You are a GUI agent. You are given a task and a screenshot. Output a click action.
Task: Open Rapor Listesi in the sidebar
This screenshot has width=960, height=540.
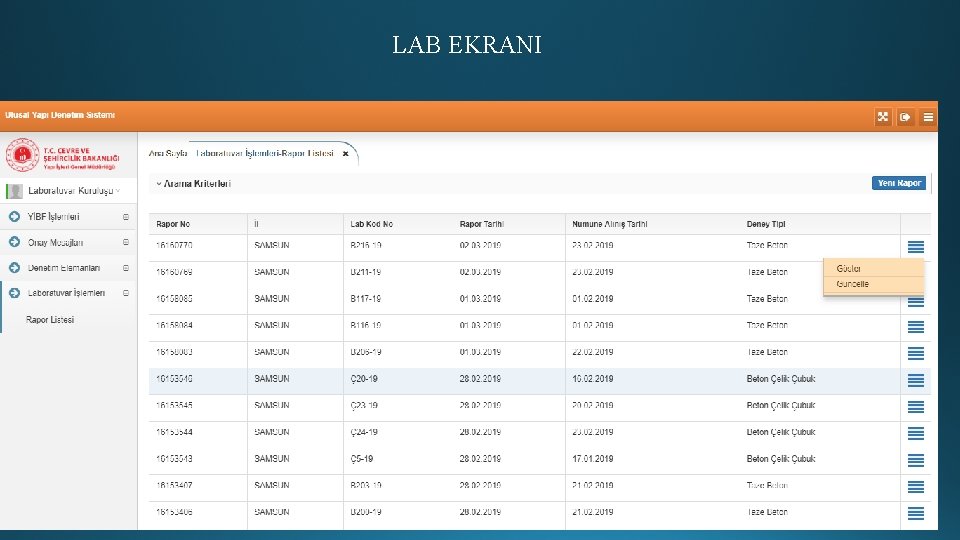click(x=50, y=320)
